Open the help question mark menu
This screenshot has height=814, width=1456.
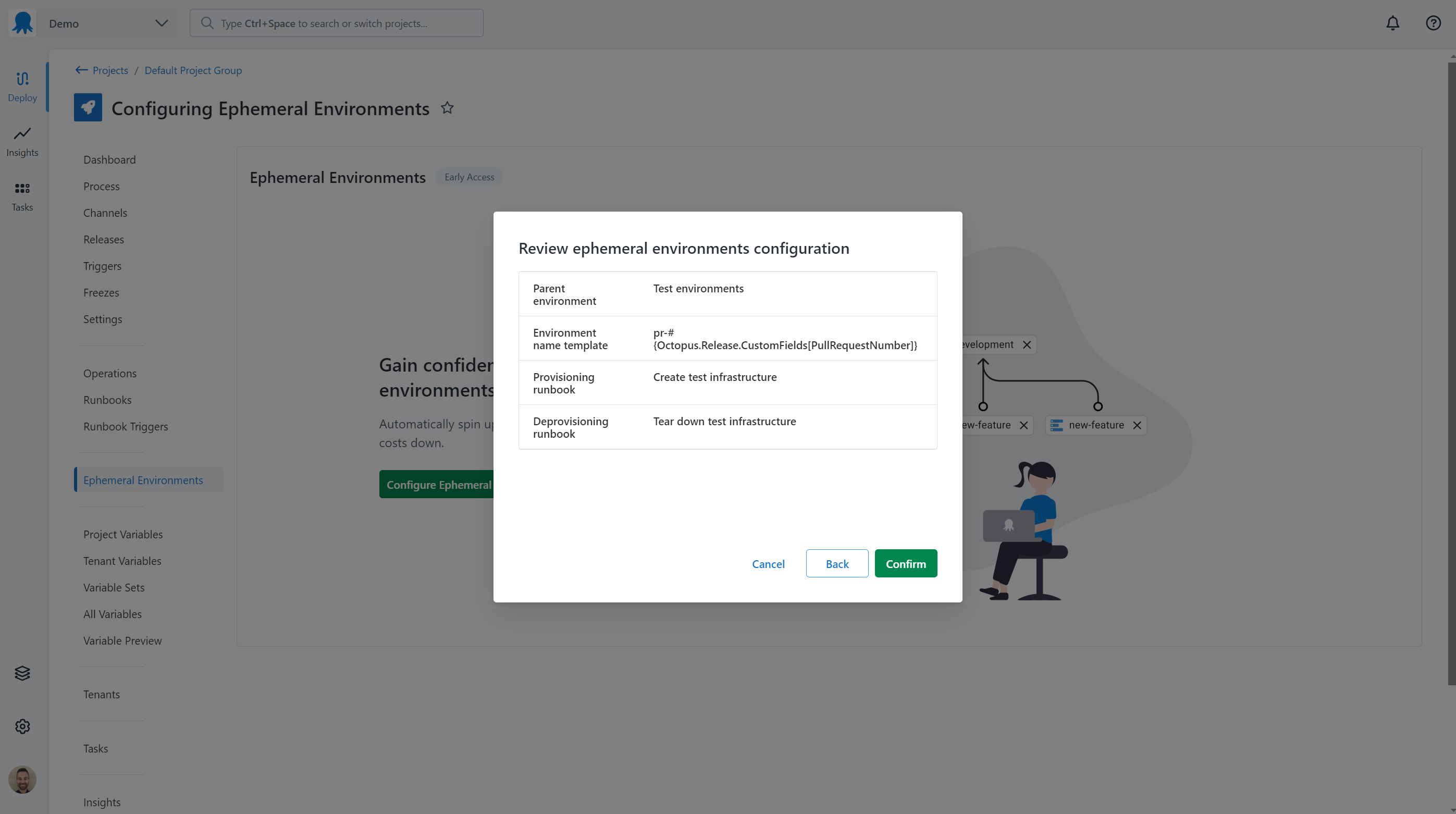tap(1434, 23)
